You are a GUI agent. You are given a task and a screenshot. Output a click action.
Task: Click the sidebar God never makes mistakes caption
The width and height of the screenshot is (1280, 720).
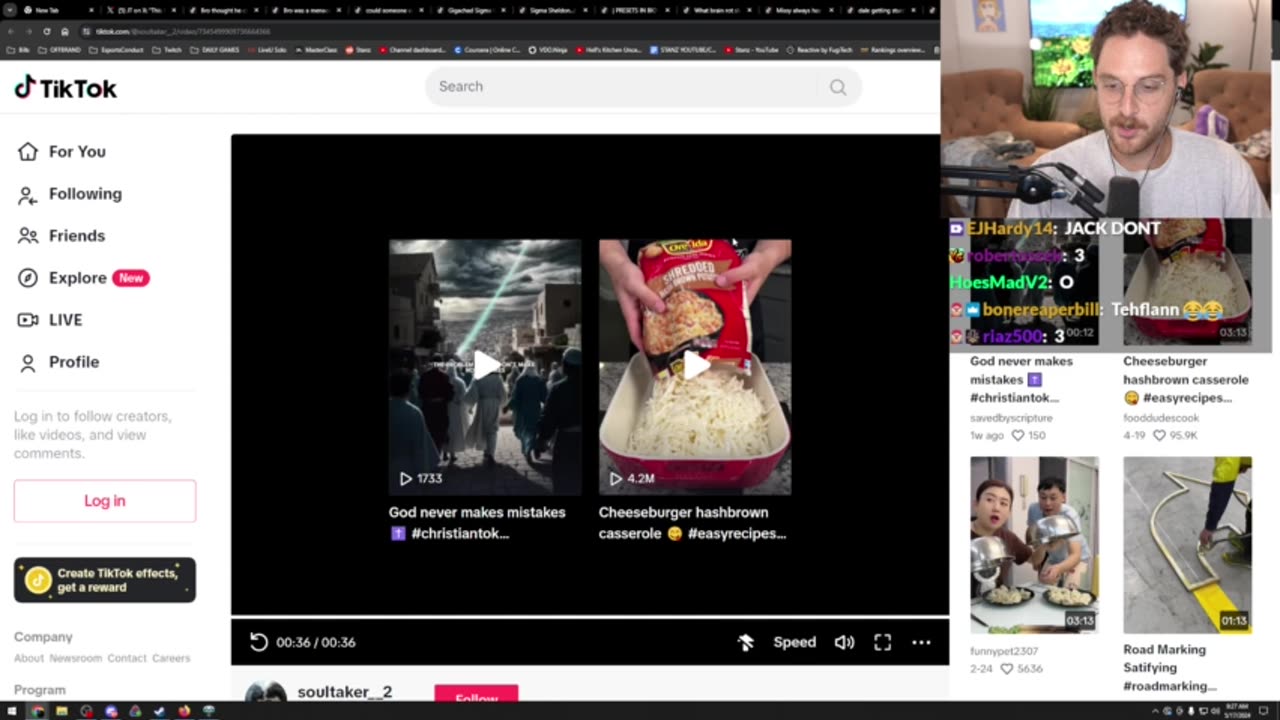1021,379
